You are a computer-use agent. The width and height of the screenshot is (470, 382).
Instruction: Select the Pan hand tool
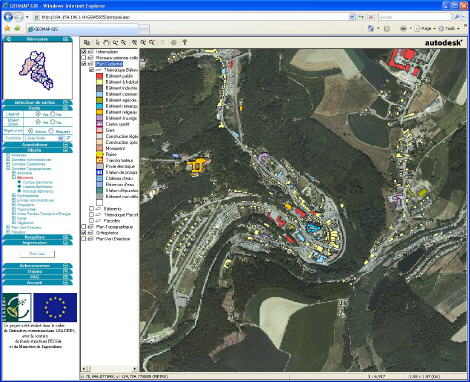pos(106,43)
